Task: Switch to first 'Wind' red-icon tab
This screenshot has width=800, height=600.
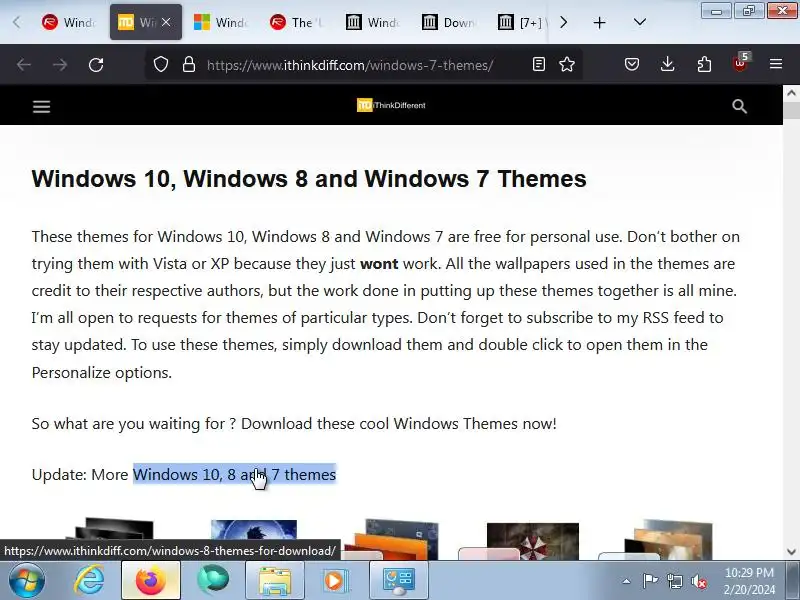Action: (x=69, y=22)
